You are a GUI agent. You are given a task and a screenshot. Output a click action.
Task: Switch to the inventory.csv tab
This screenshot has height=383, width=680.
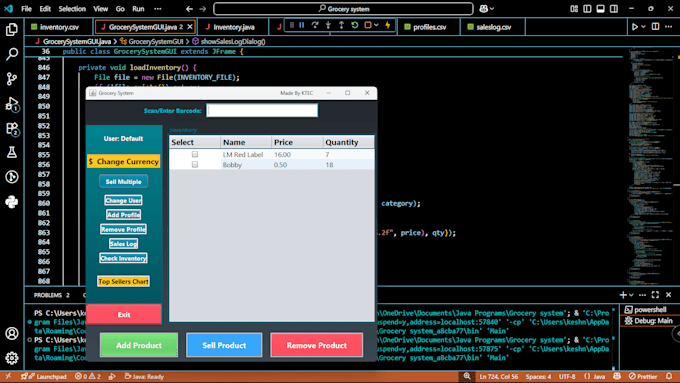[59, 27]
